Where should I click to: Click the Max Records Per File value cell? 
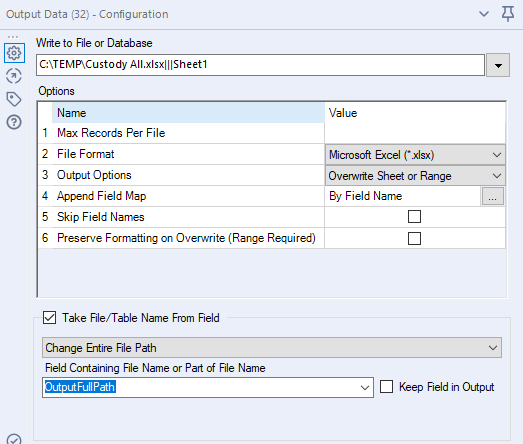415,133
